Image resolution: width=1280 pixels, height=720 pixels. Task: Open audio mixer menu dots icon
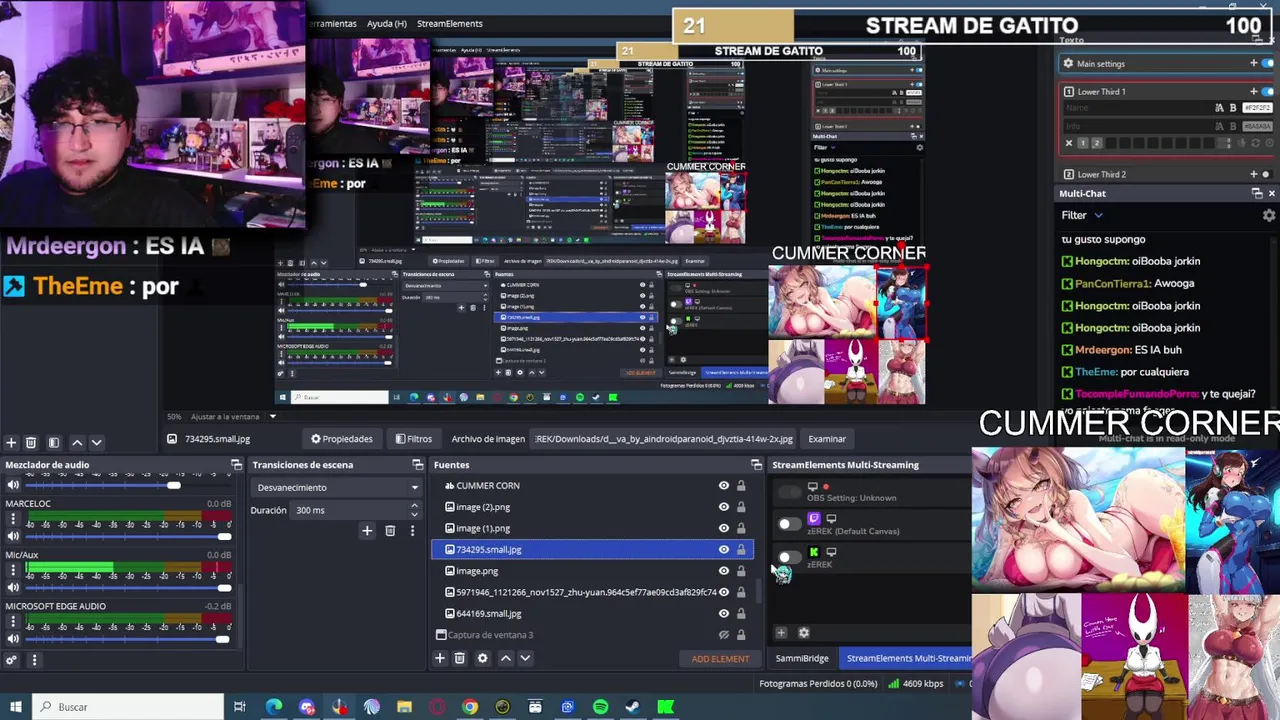tap(34, 660)
